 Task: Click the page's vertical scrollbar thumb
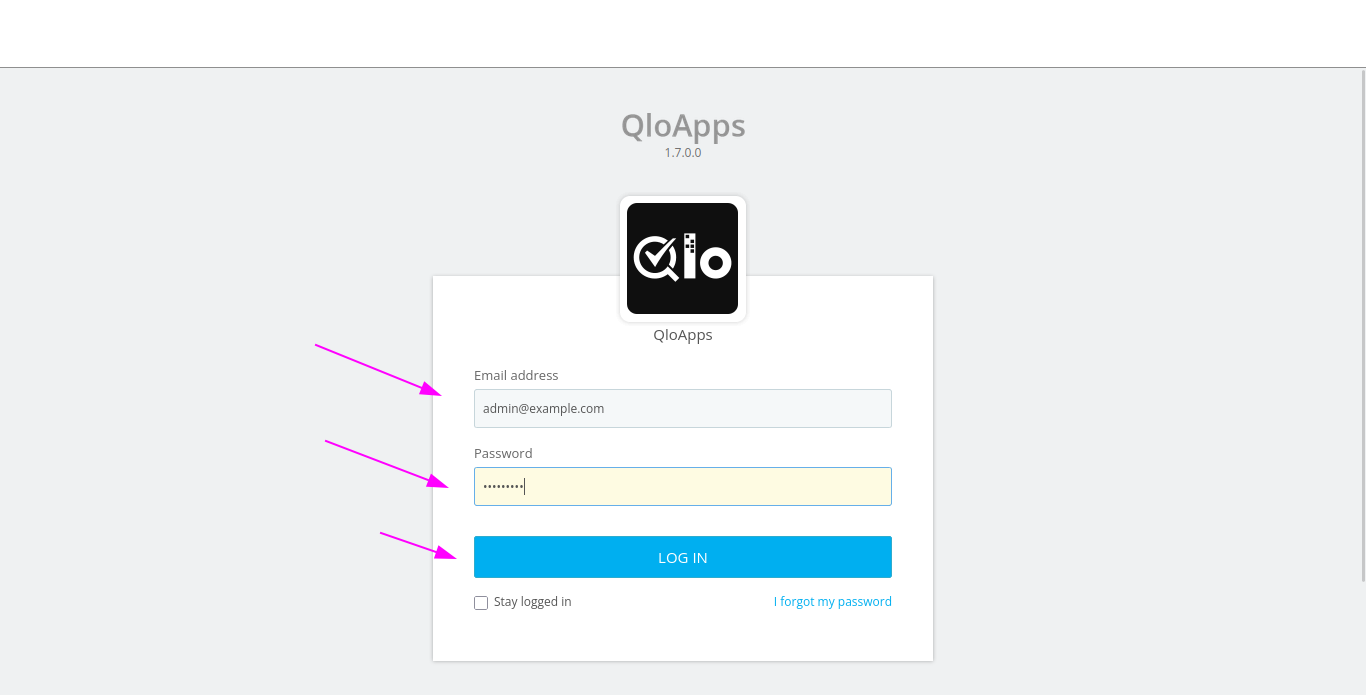1362,325
